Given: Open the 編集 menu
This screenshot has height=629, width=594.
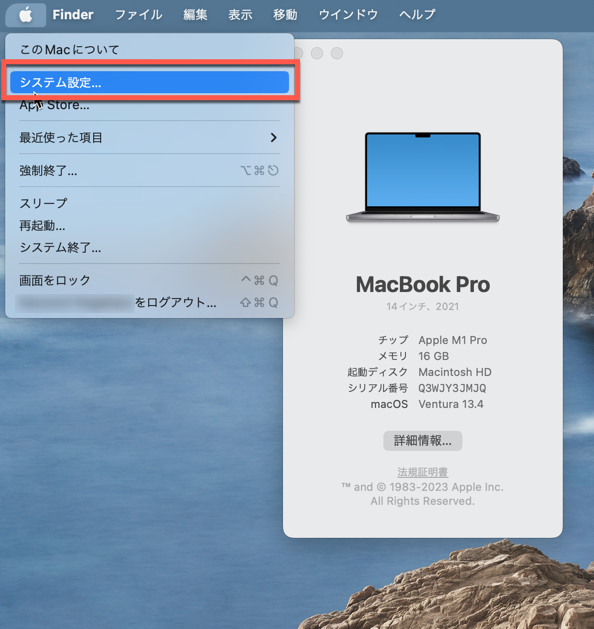Looking at the screenshot, I should coord(195,15).
